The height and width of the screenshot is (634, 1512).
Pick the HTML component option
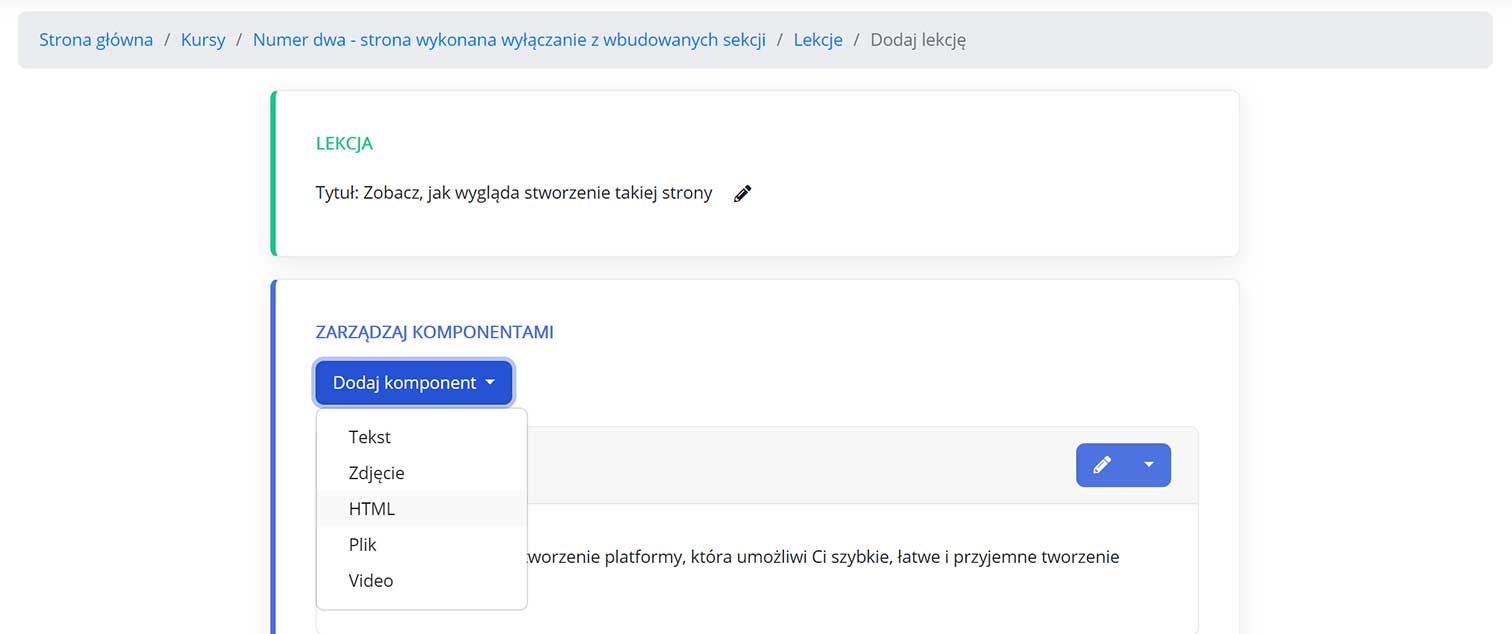(x=371, y=509)
